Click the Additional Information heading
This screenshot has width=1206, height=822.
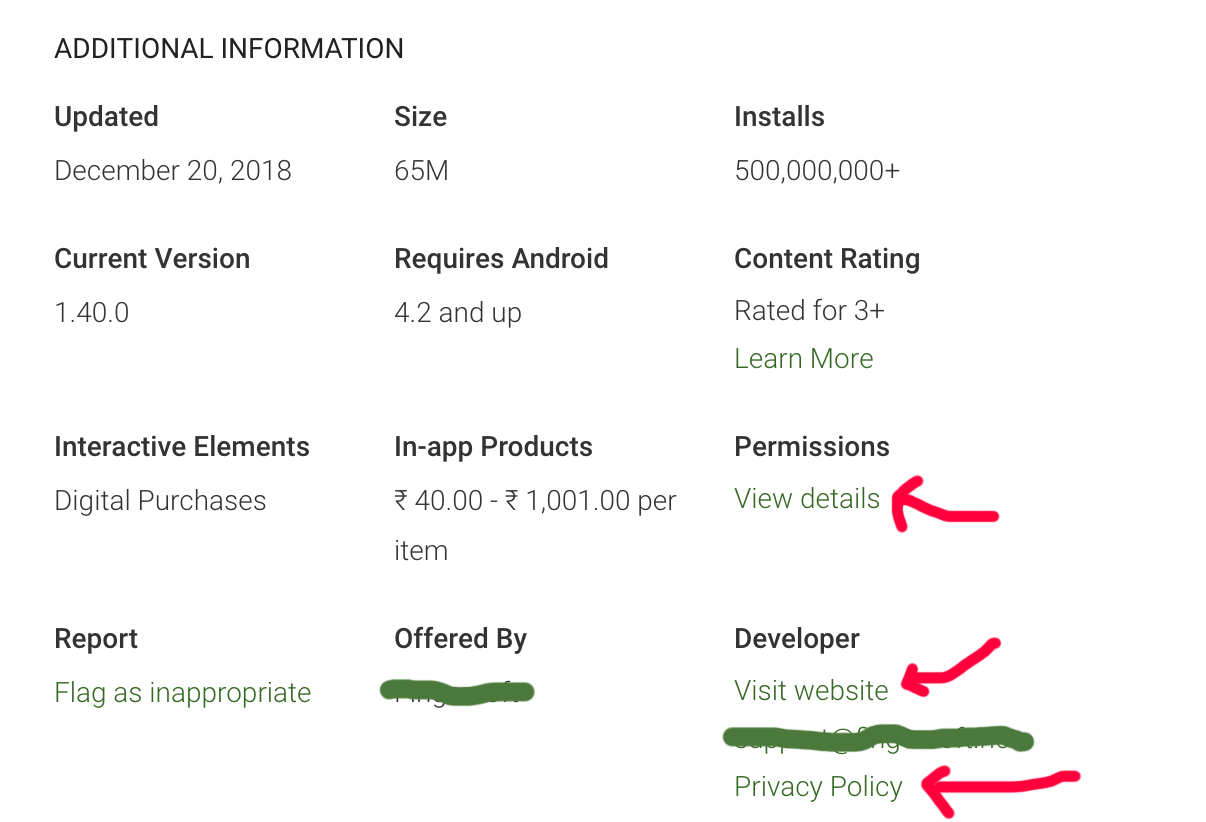(x=229, y=48)
